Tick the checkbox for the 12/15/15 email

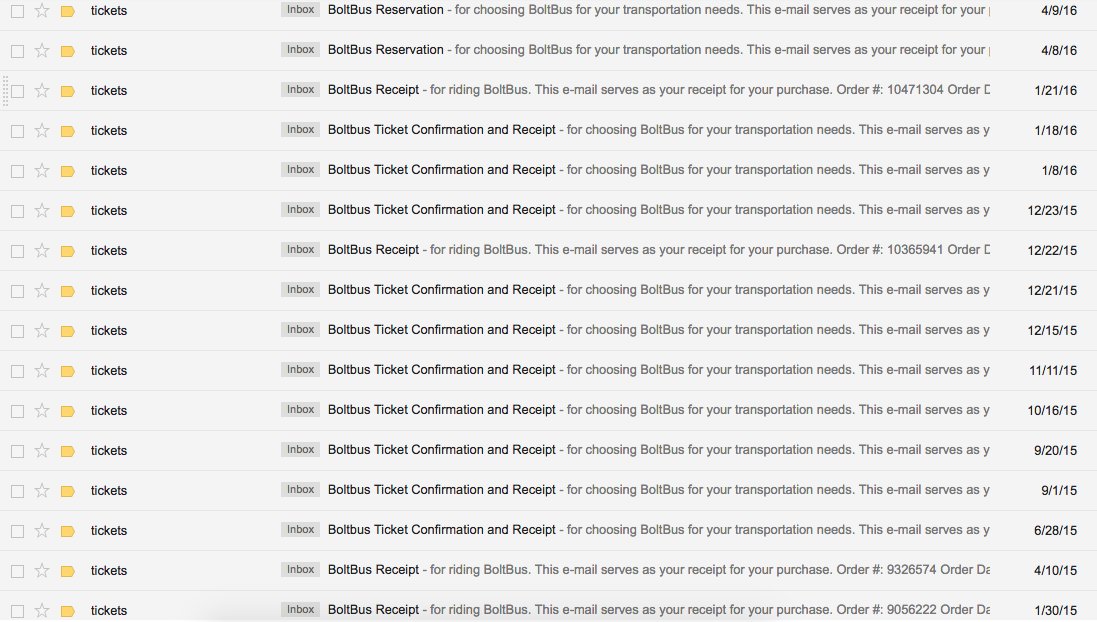17,331
